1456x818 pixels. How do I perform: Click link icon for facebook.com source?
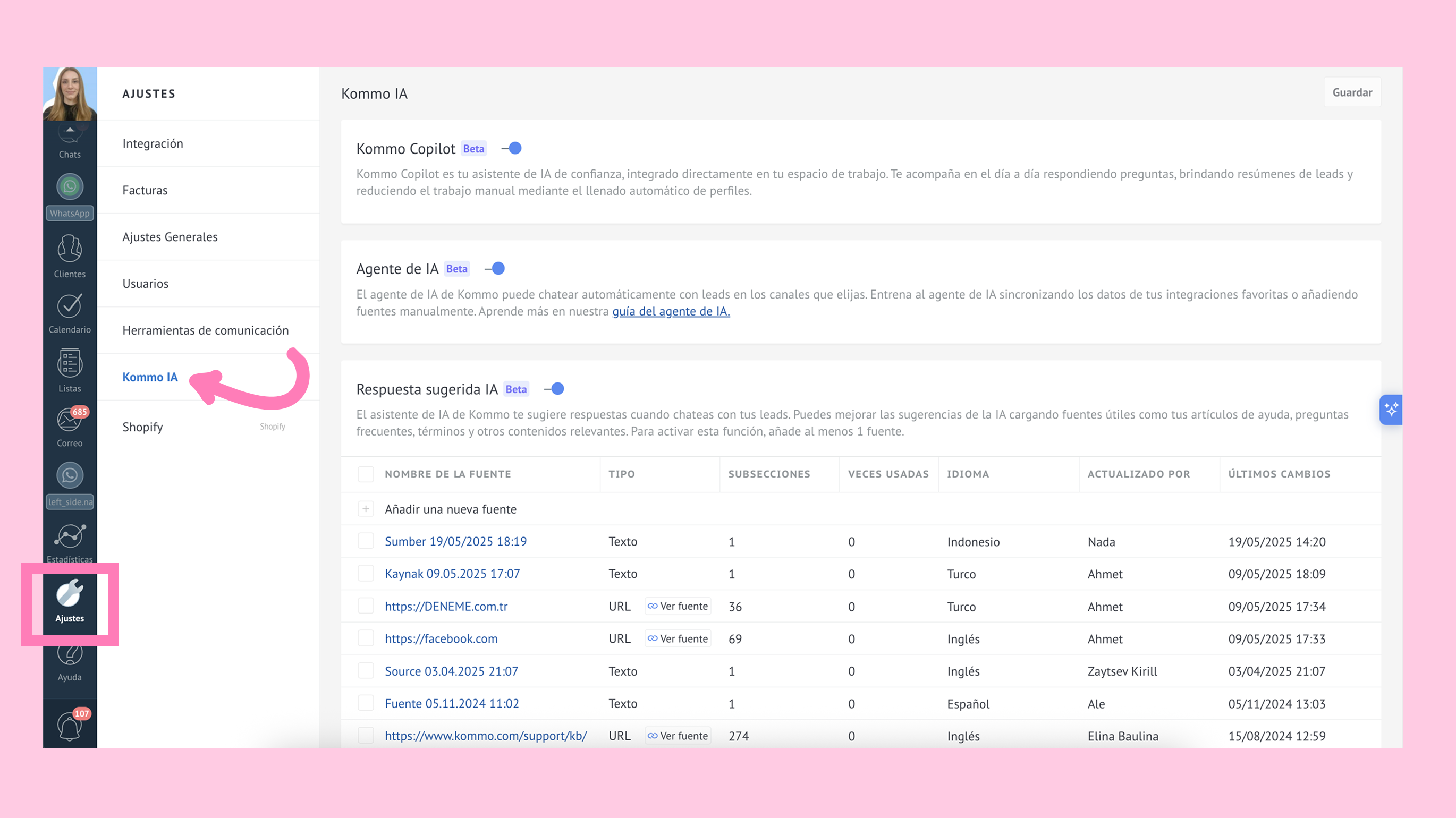(x=652, y=638)
